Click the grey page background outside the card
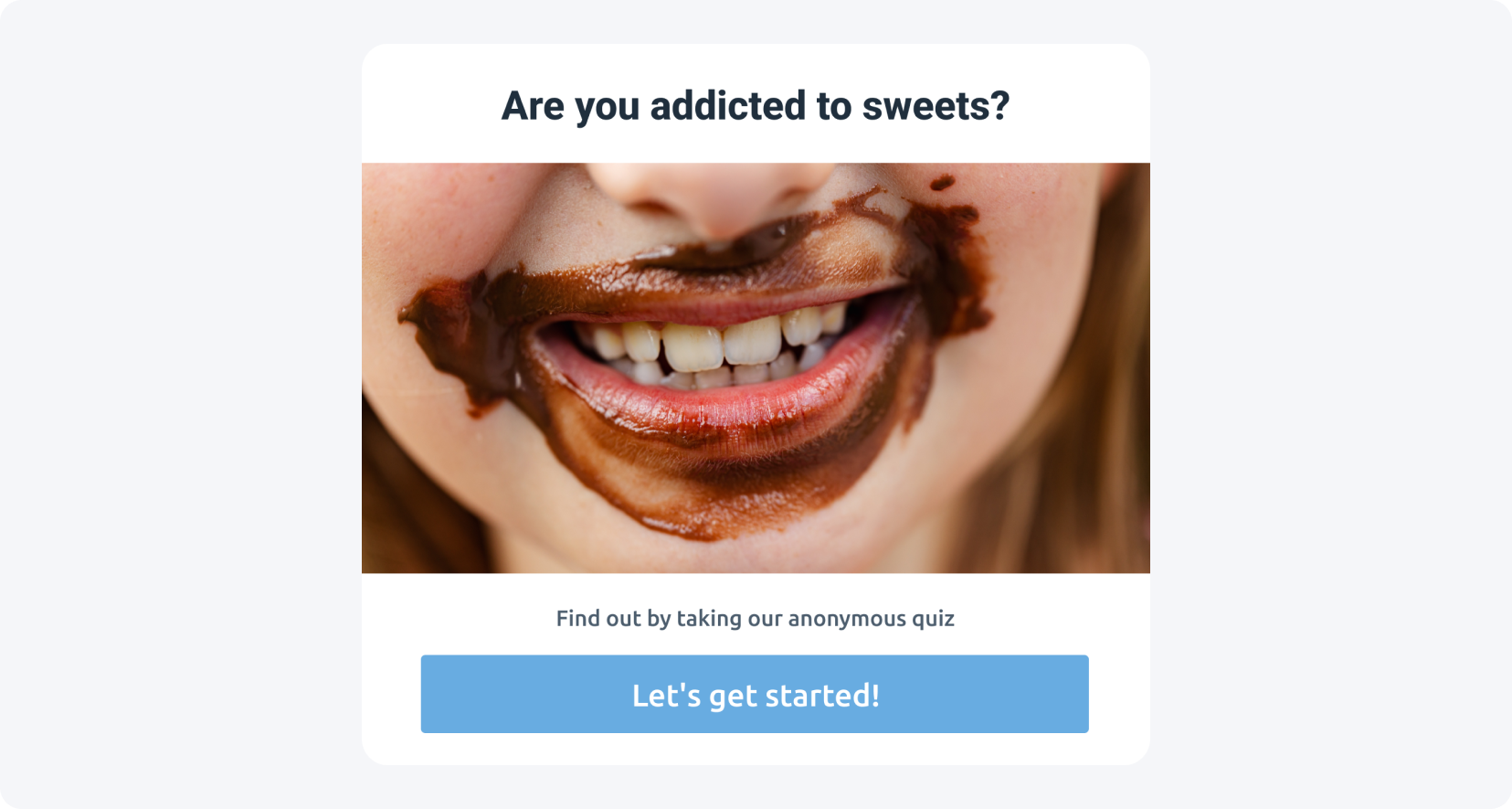The image size is (1512, 809). 181,404
